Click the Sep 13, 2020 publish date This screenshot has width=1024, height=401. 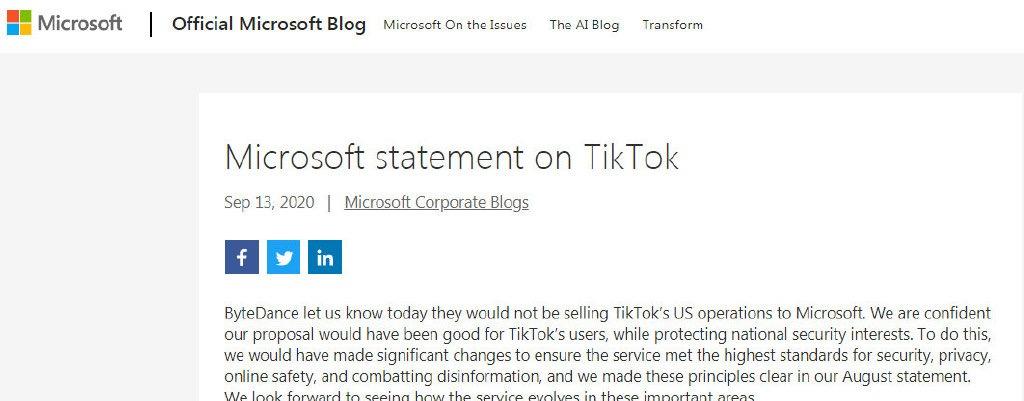269,202
